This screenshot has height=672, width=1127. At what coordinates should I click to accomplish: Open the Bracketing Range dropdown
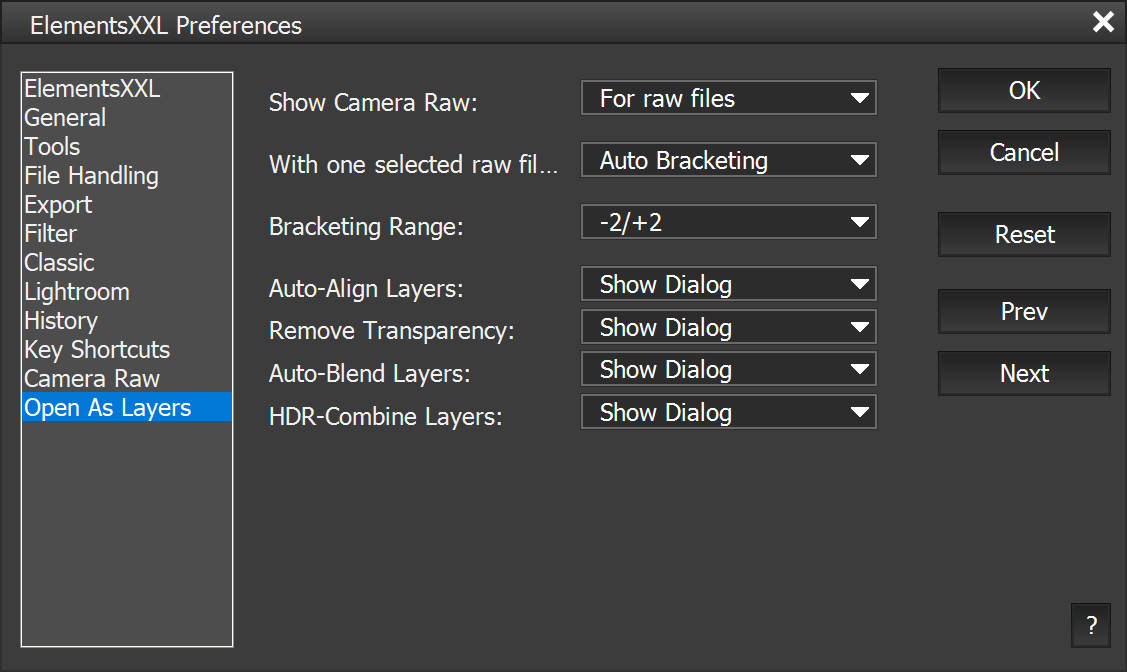click(728, 222)
